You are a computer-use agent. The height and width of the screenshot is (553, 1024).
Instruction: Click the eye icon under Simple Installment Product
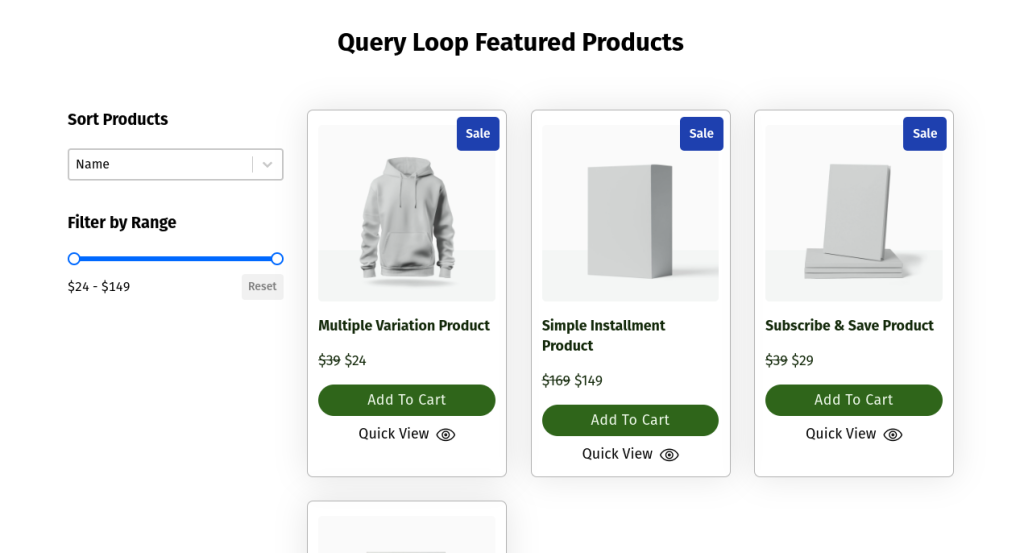(669, 455)
